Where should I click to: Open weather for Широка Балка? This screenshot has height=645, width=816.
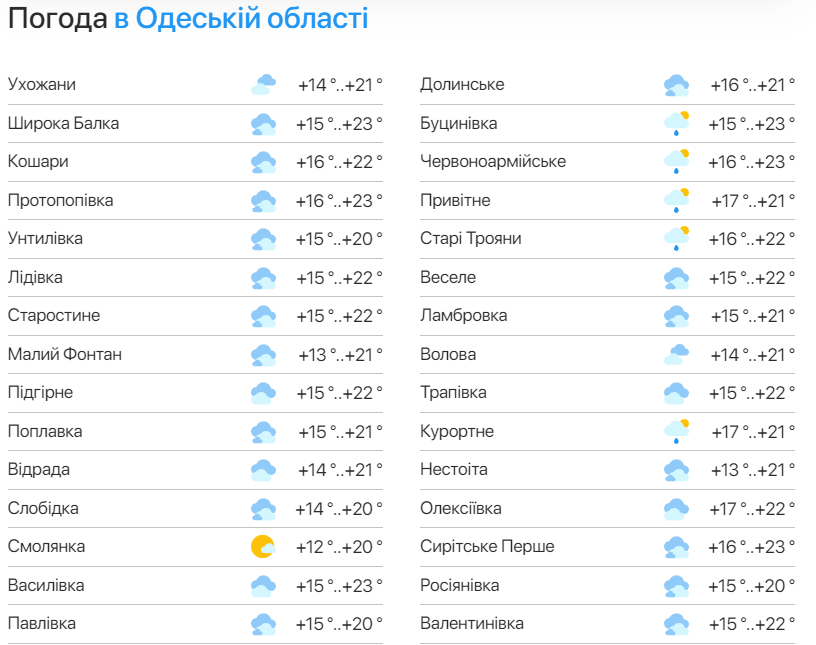pyautogui.click(x=63, y=124)
